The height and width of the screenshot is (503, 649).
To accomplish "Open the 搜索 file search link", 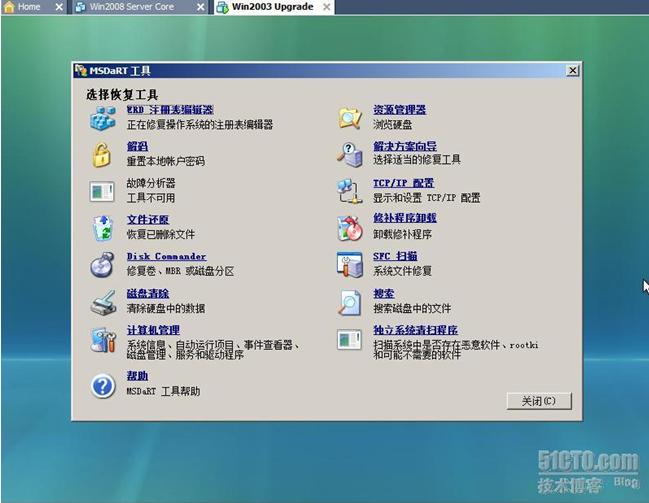I will pyautogui.click(x=383, y=293).
